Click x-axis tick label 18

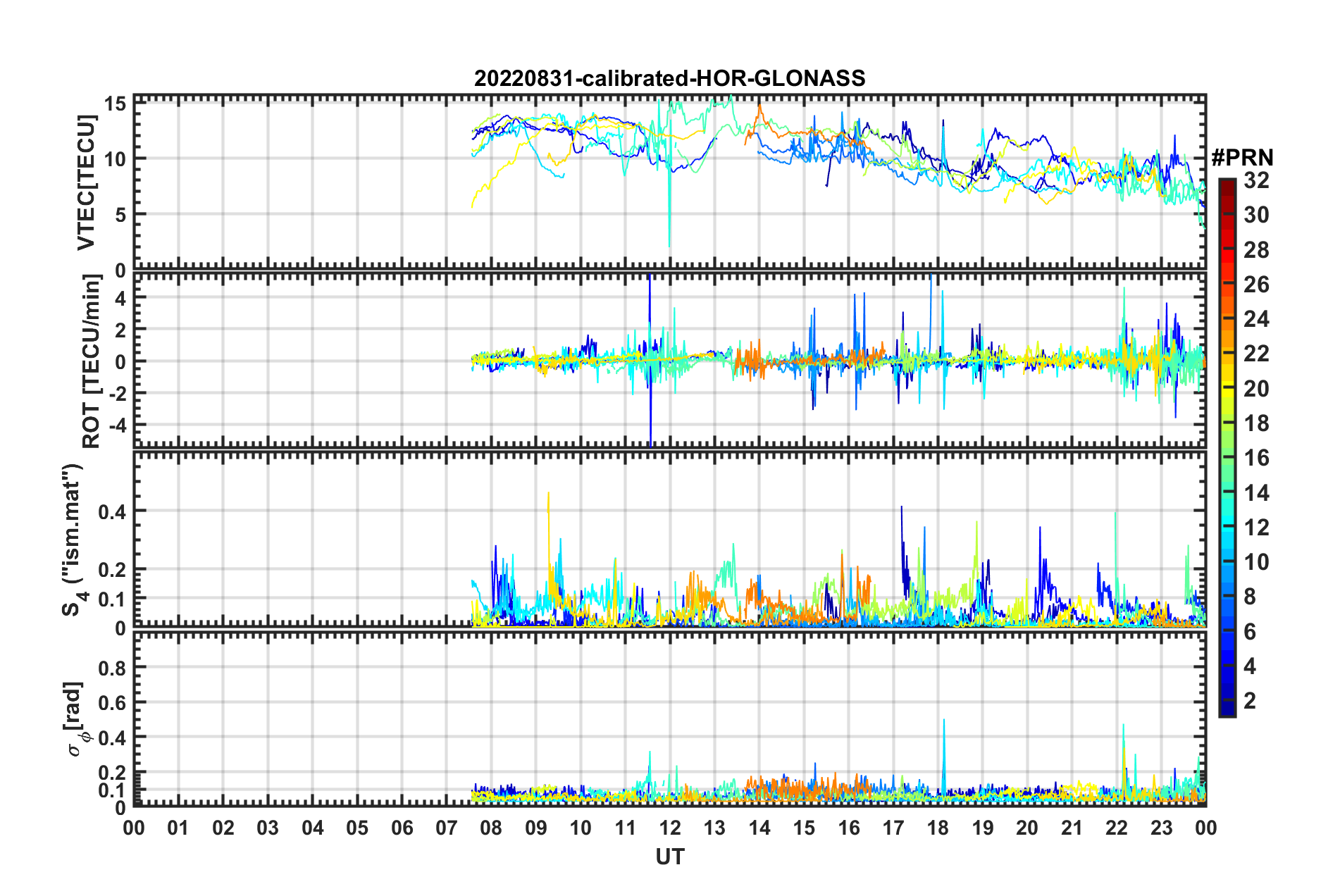[x=938, y=828]
